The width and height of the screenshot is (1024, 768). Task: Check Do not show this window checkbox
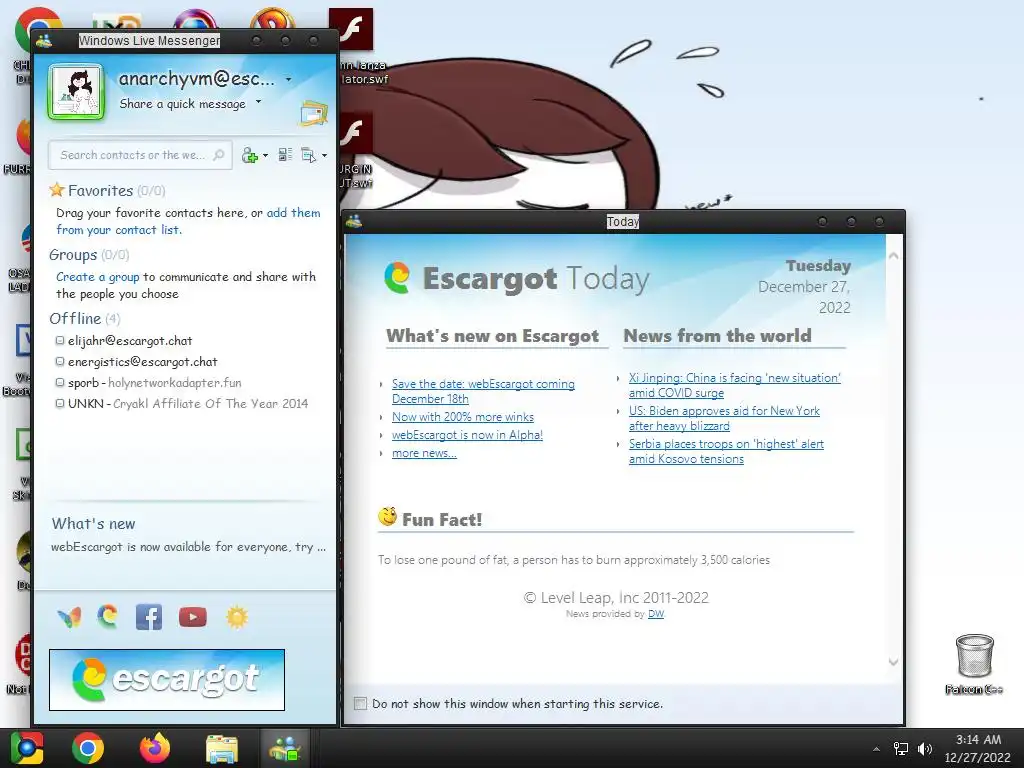(x=360, y=703)
